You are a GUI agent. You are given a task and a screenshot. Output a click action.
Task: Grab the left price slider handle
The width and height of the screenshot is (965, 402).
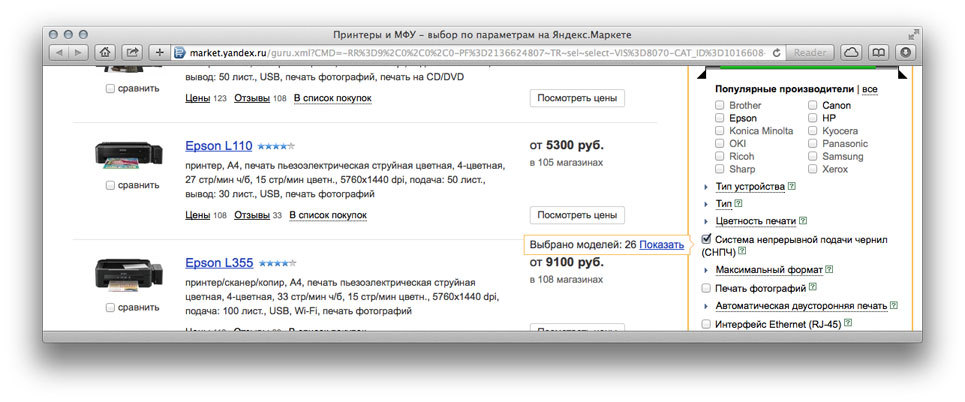click(701, 74)
